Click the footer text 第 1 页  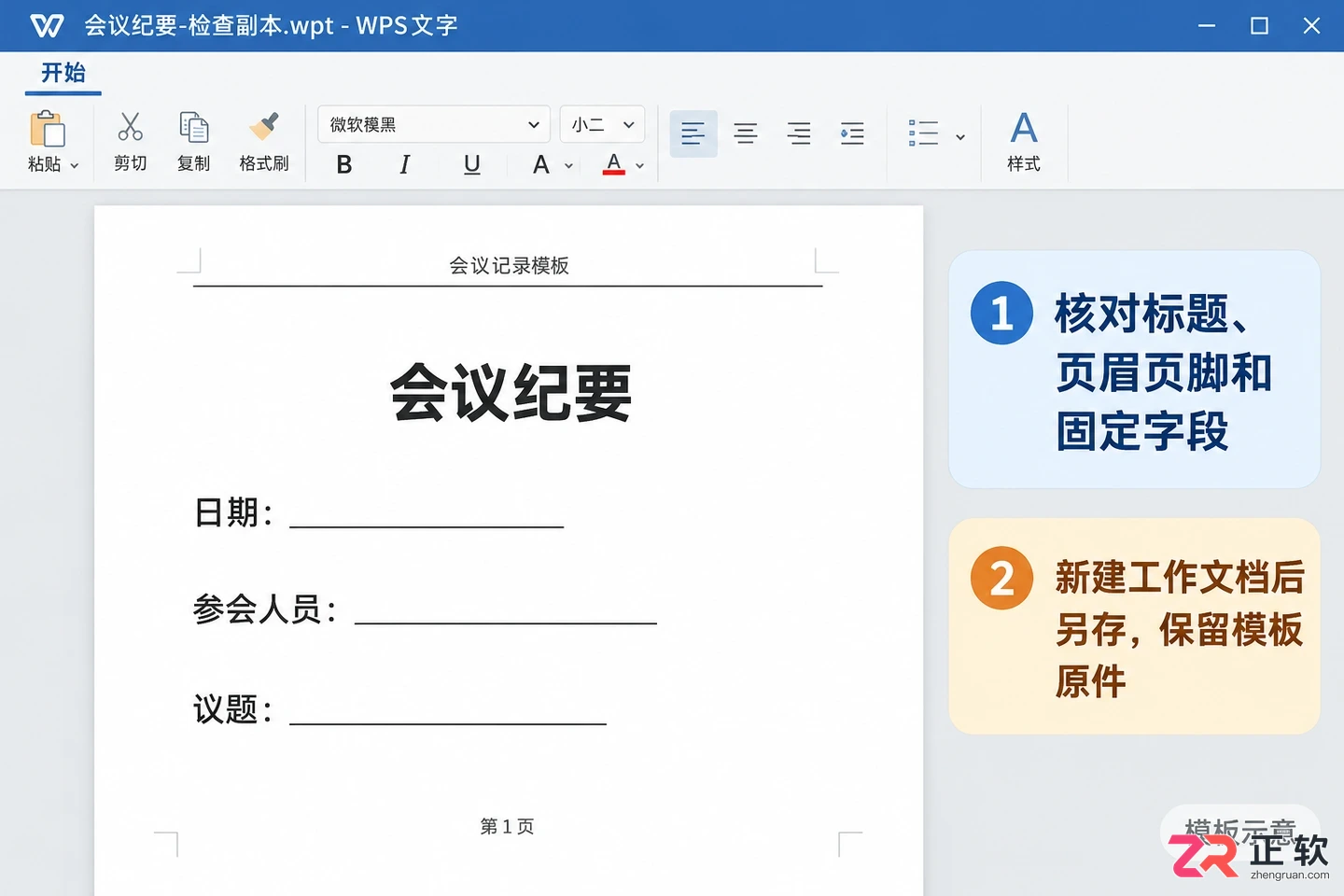508,826
